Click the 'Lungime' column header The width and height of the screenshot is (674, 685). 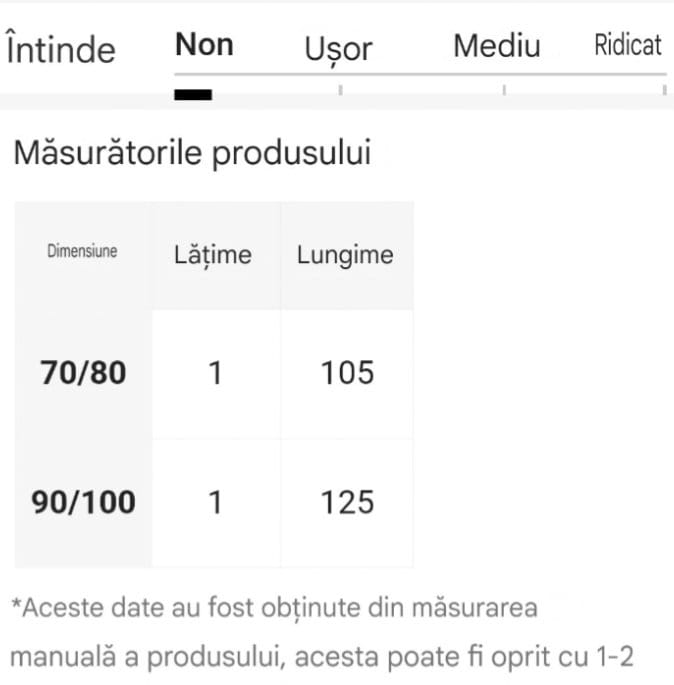345,255
